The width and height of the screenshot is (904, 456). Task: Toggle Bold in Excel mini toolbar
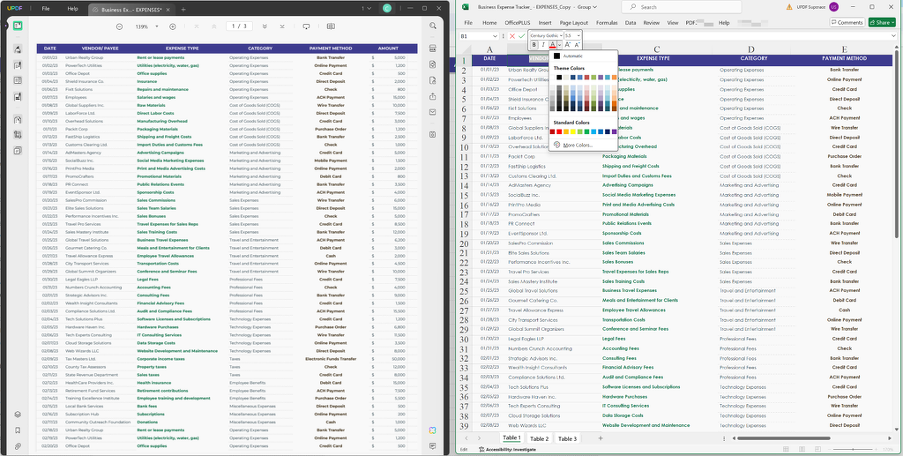coord(534,44)
